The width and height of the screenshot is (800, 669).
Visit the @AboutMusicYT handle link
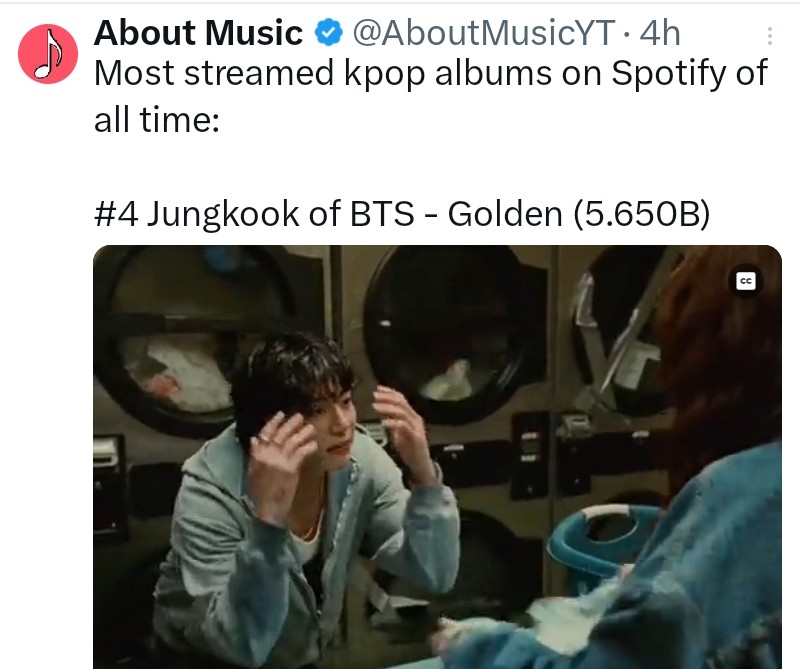click(483, 33)
